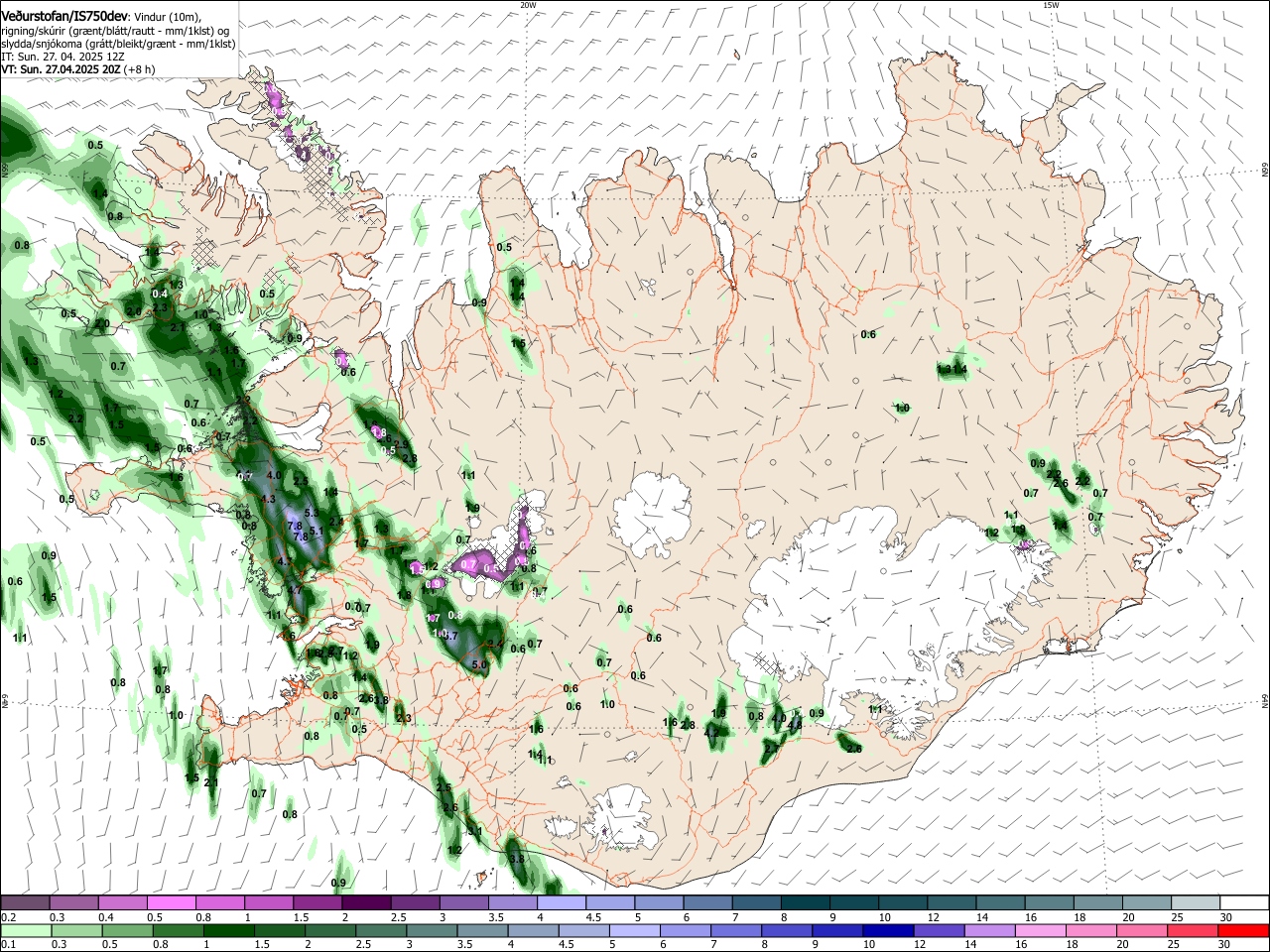Select upper legend swatch between 0.3 and 0.4
Screen dimensions: 1270x952
coord(73,902)
